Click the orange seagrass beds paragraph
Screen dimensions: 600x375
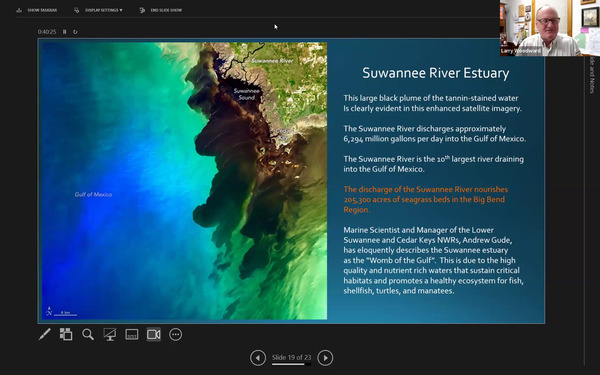[426, 199]
